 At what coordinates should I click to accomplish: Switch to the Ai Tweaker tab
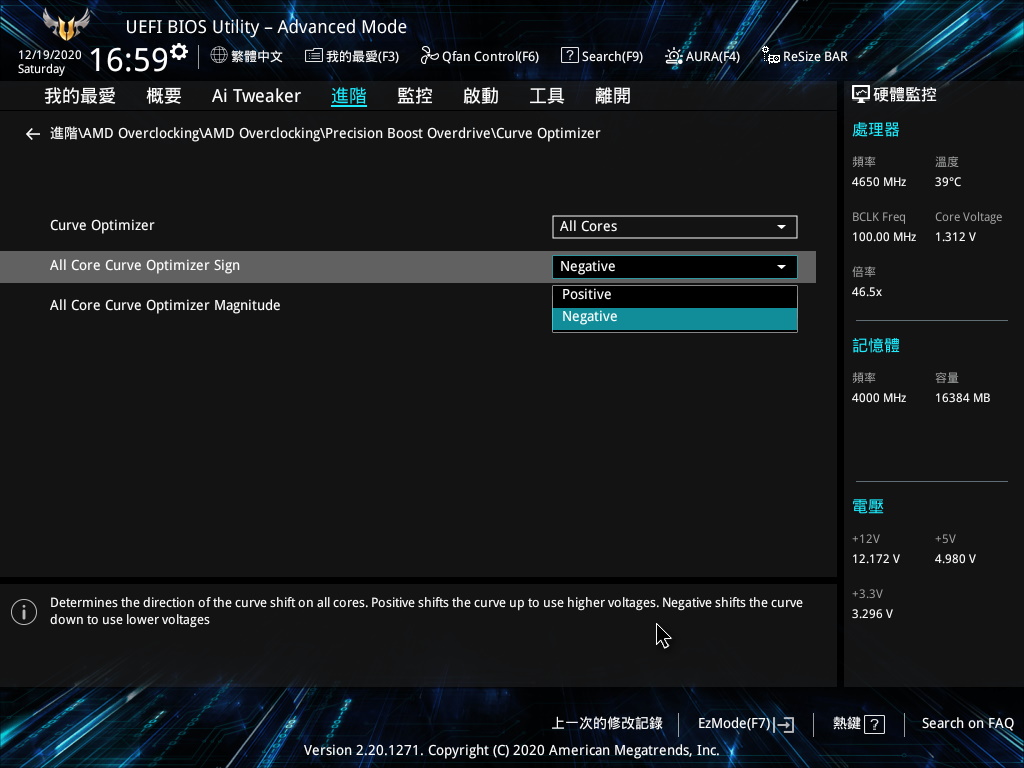pos(256,96)
